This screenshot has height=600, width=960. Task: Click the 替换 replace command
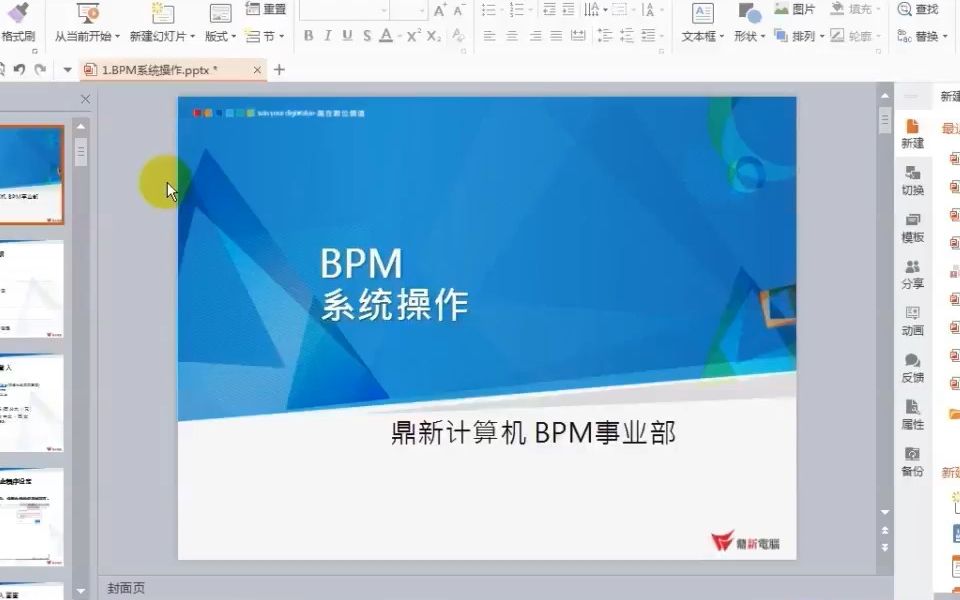tap(928, 34)
